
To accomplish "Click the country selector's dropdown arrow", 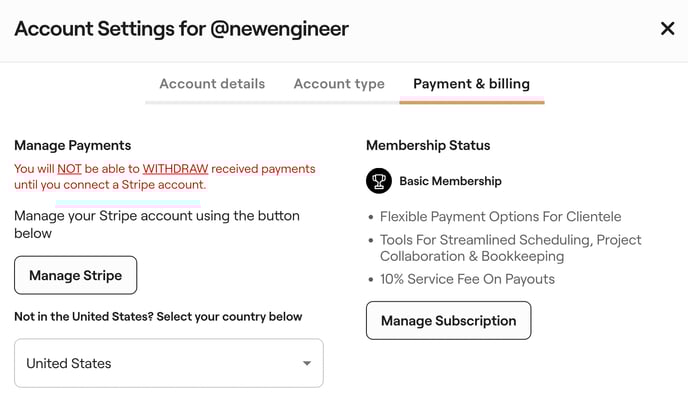I will pyautogui.click(x=307, y=363).
